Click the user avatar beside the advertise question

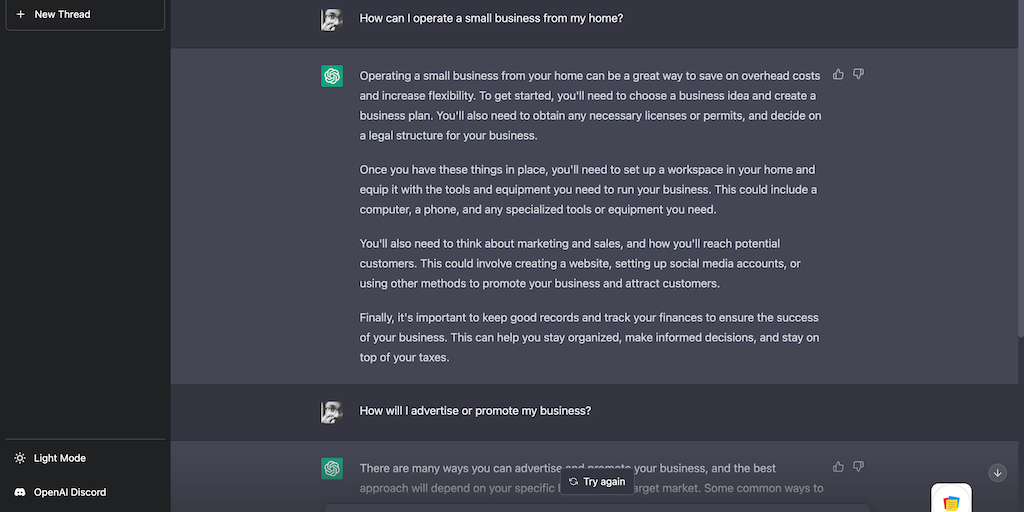point(332,411)
